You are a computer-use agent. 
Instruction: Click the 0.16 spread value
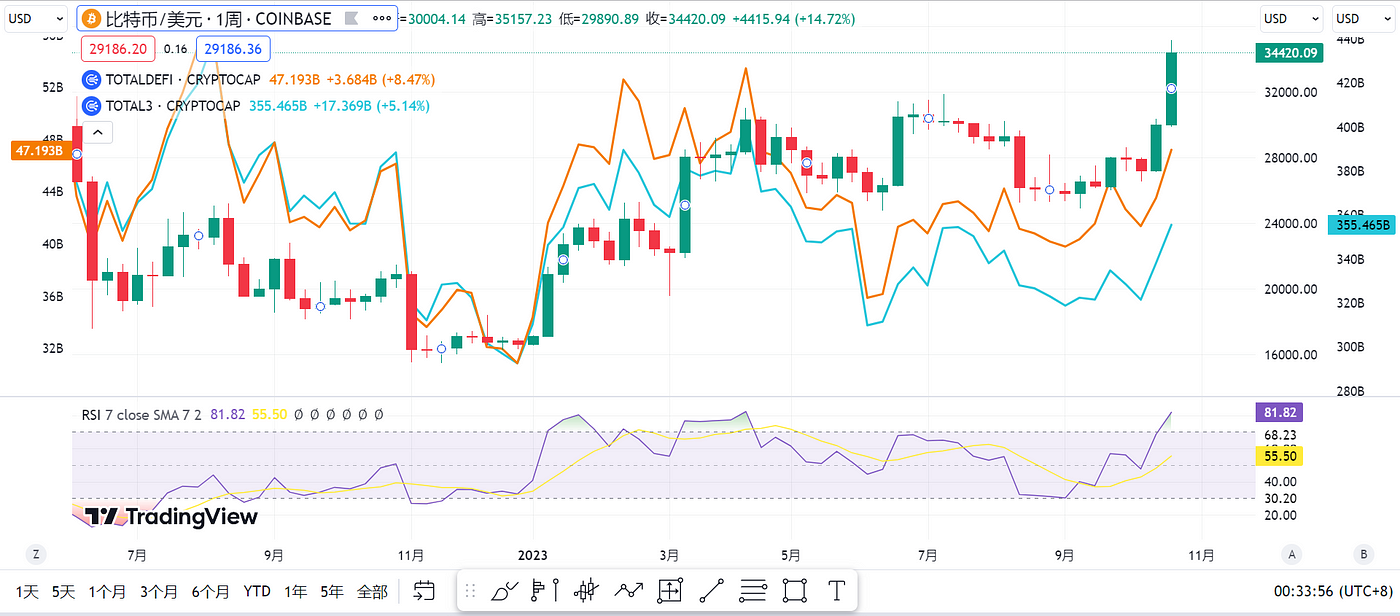pyautogui.click(x=175, y=48)
